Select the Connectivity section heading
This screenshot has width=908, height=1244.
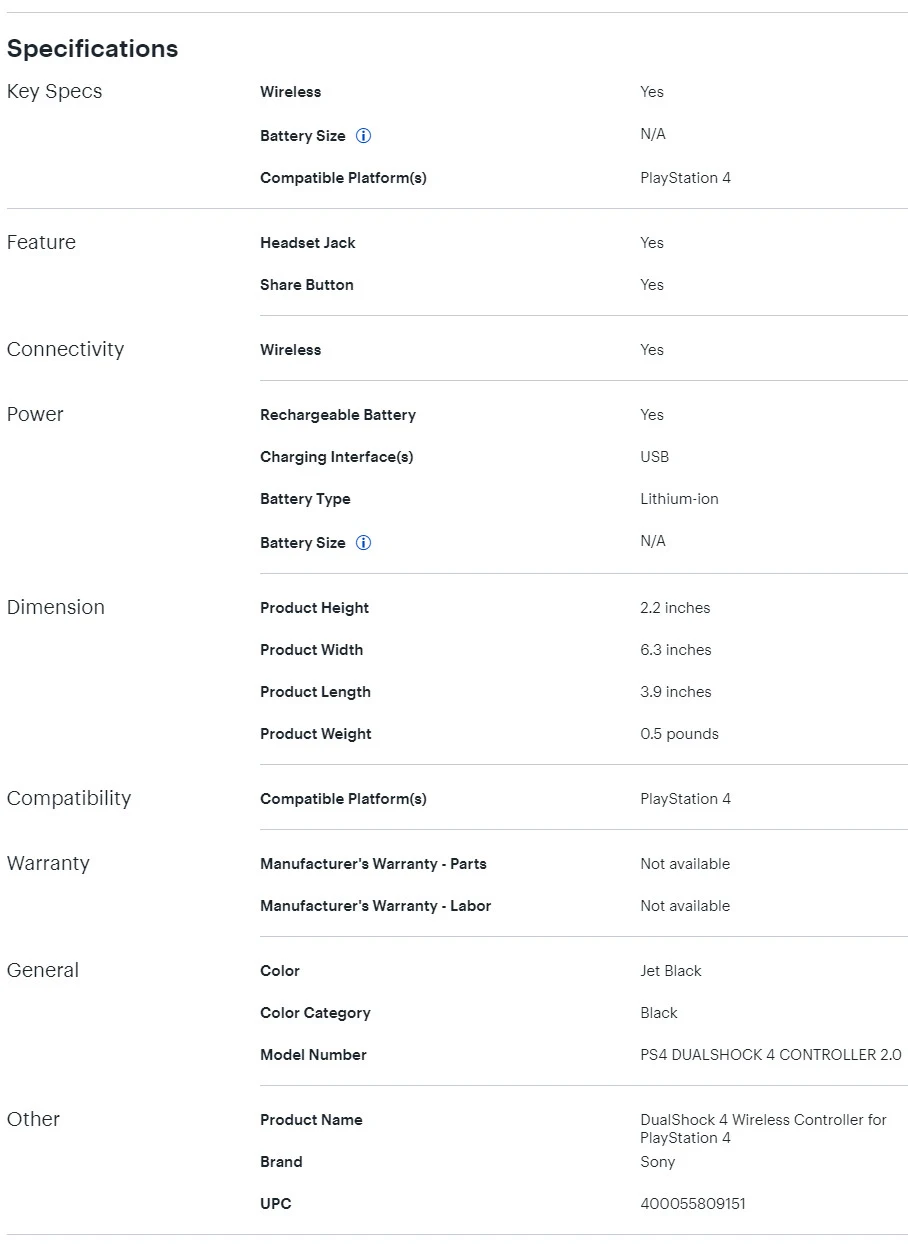click(66, 350)
